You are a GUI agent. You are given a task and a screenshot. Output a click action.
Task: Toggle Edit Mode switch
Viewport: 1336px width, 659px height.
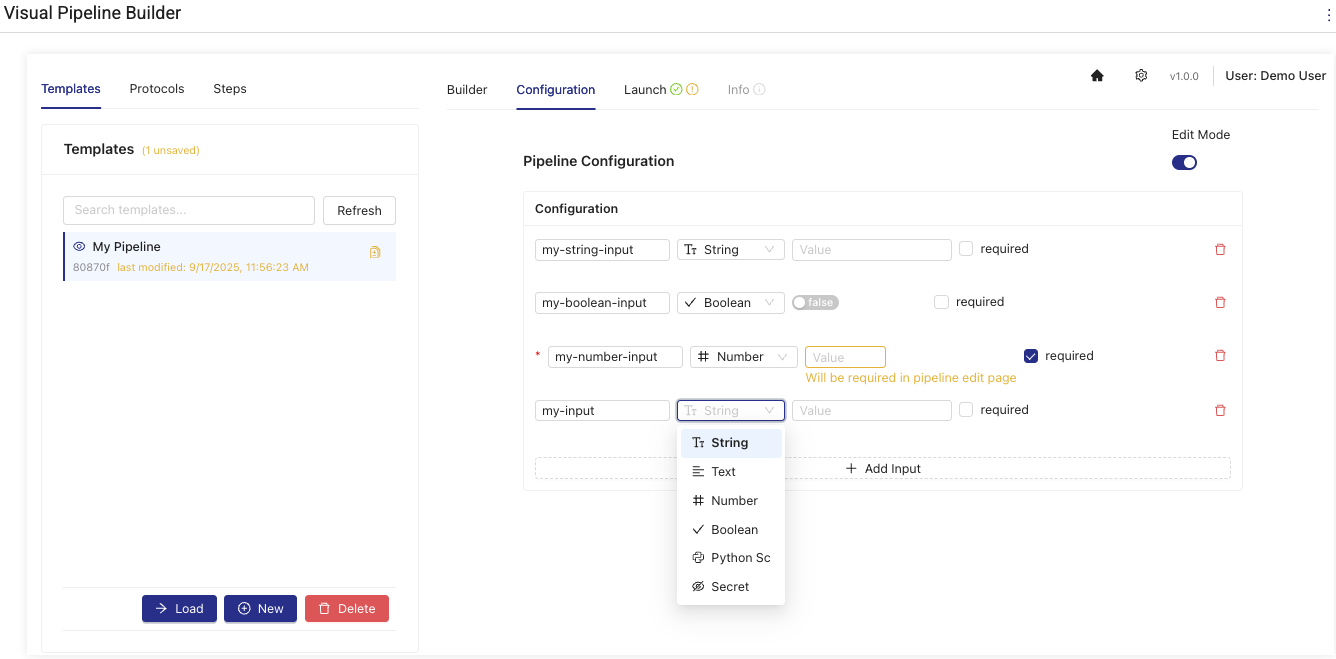pyautogui.click(x=1184, y=162)
